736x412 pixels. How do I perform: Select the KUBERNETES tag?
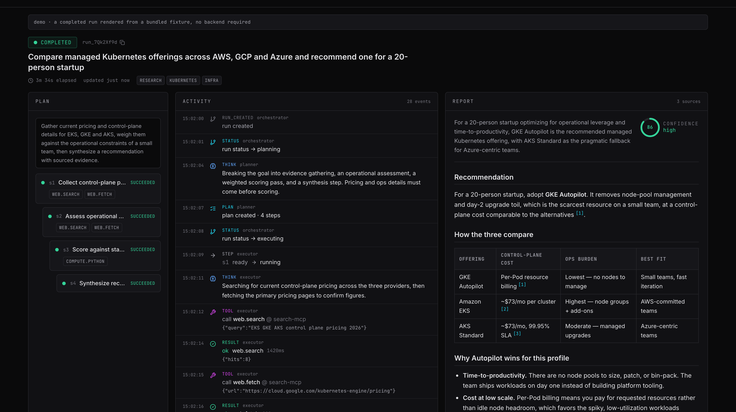(x=183, y=80)
